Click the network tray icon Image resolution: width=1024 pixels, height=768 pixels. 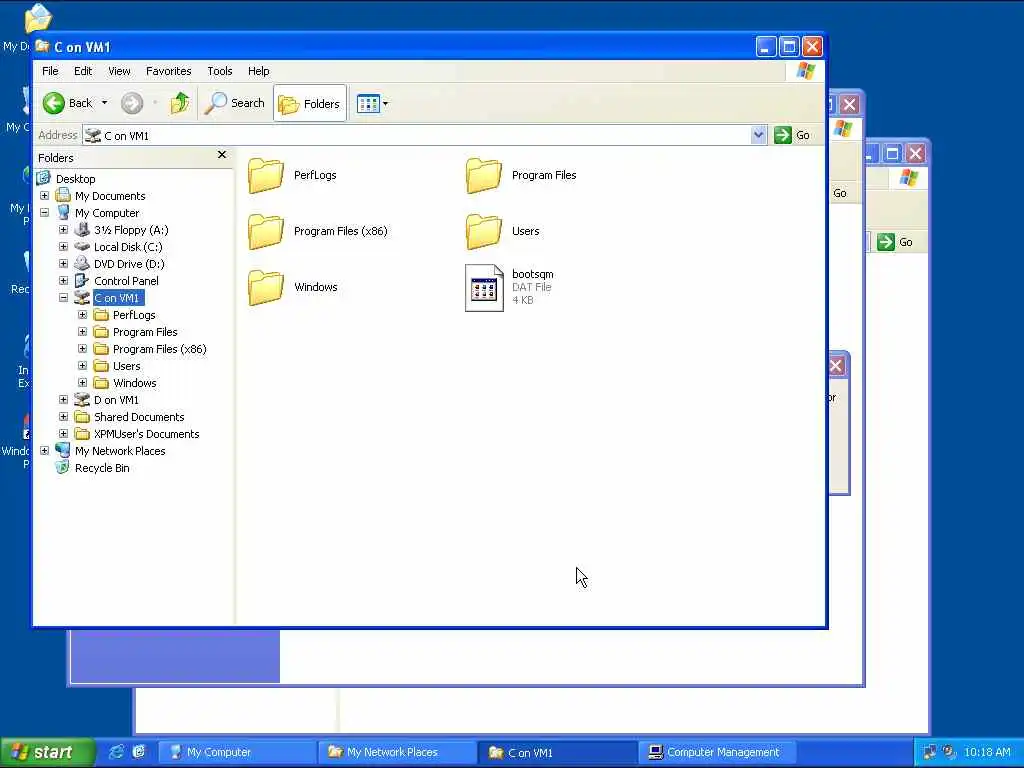pyautogui.click(x=929, y=752)
